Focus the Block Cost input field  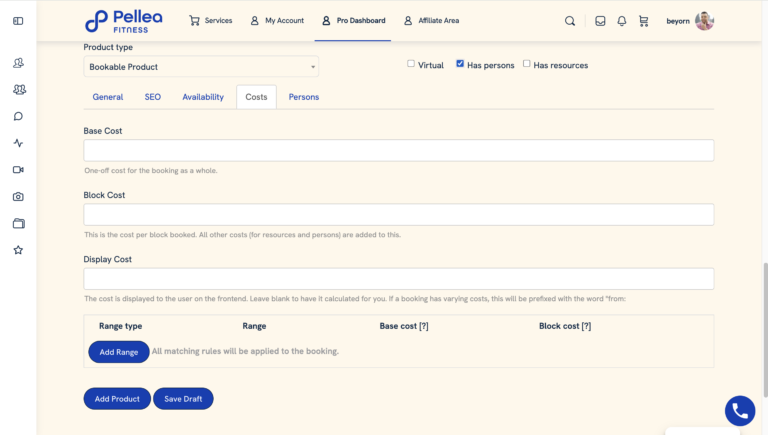[399, 215]
